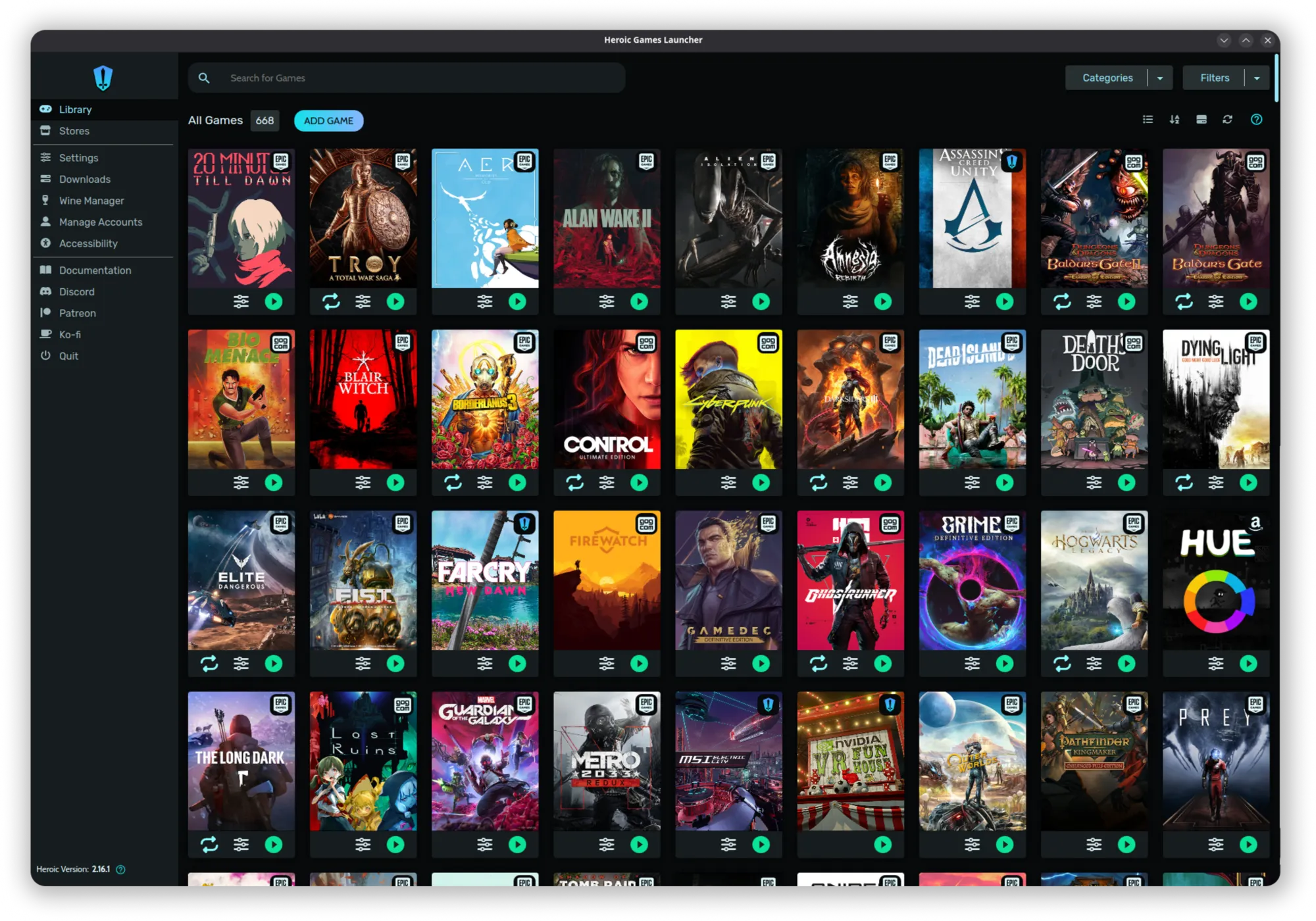This screenshot has height=921, width=1316.
Task: Open the Ko-fi link
Action: pos(104,334)
